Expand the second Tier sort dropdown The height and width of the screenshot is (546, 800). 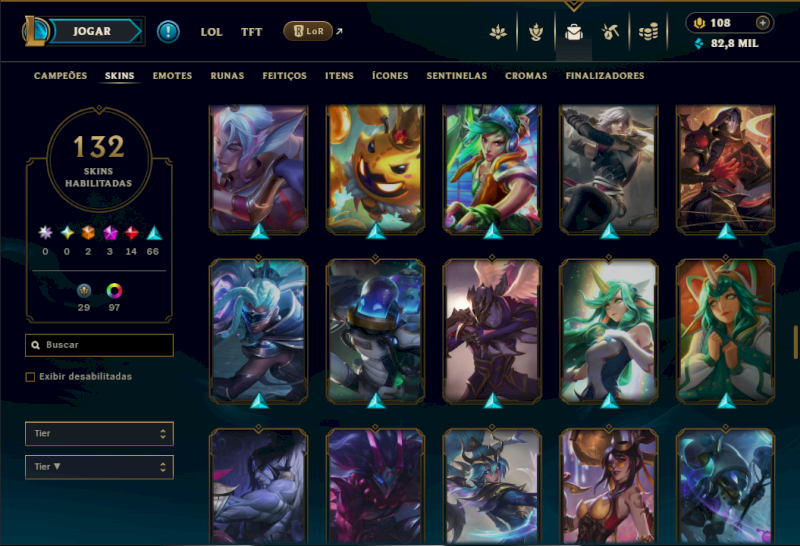point(99,467)
